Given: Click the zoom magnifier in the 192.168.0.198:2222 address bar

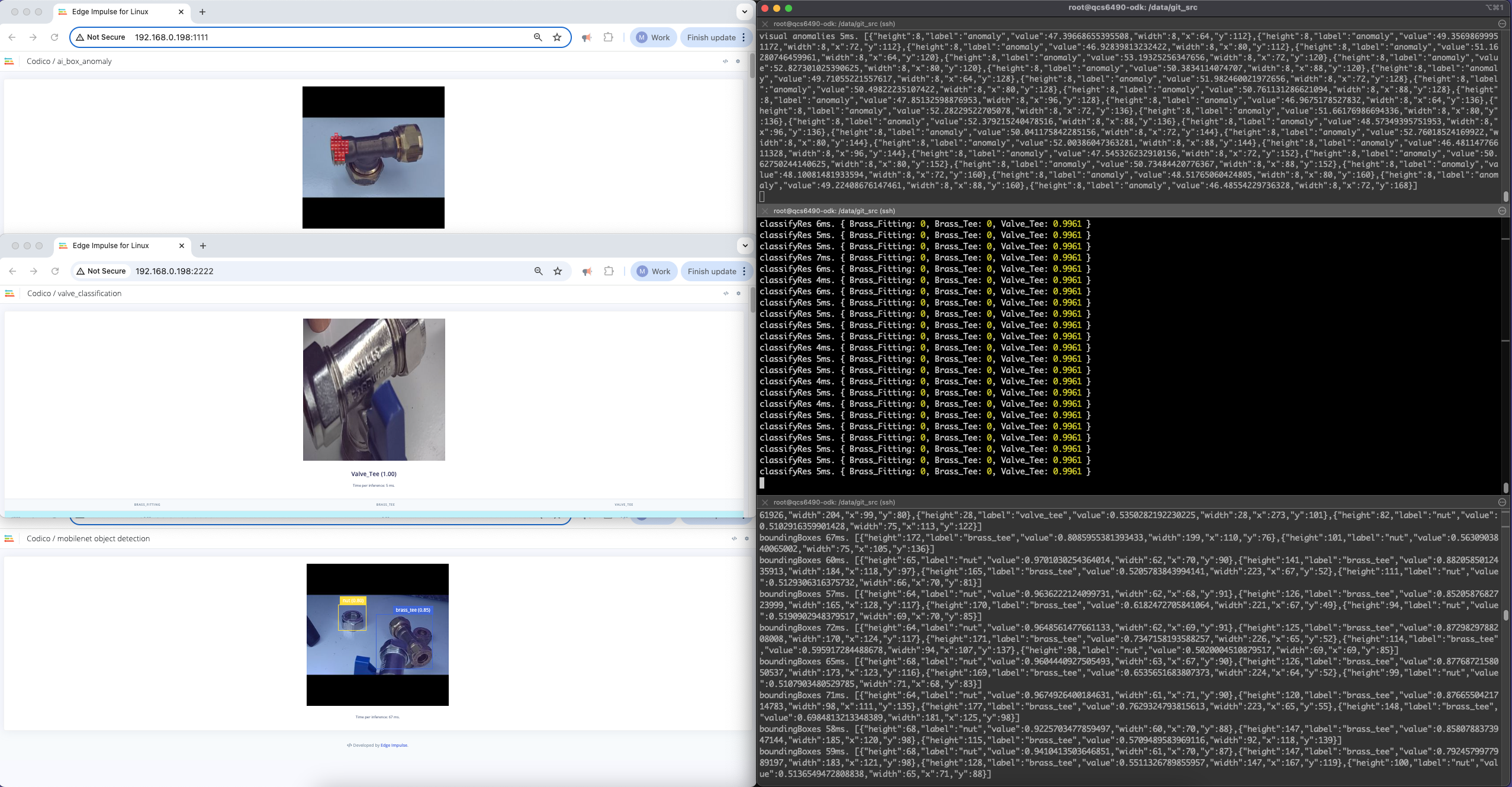Looking at the screenshot, I should (x=538, y=271).
